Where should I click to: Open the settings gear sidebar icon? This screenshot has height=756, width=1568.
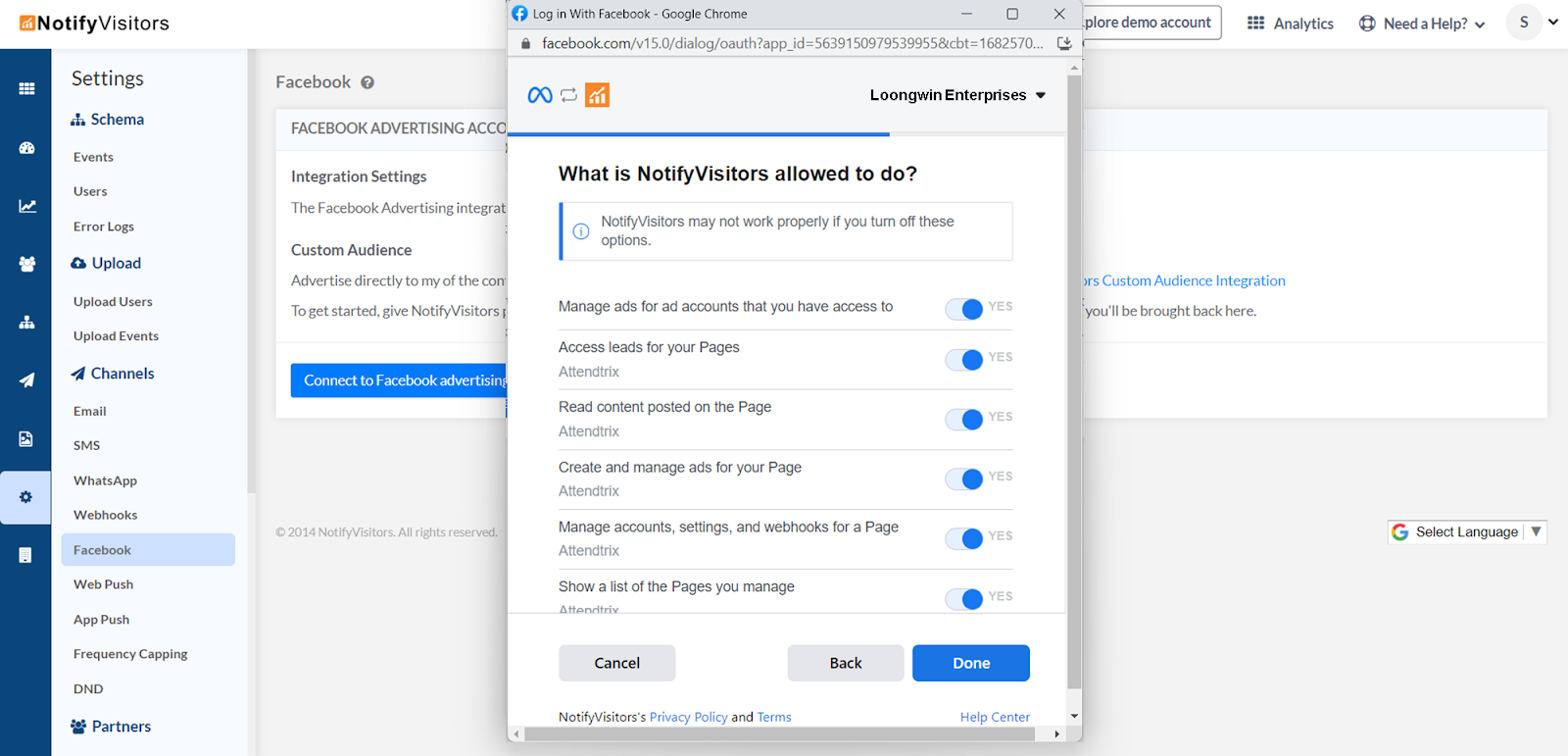pos(26,497)
